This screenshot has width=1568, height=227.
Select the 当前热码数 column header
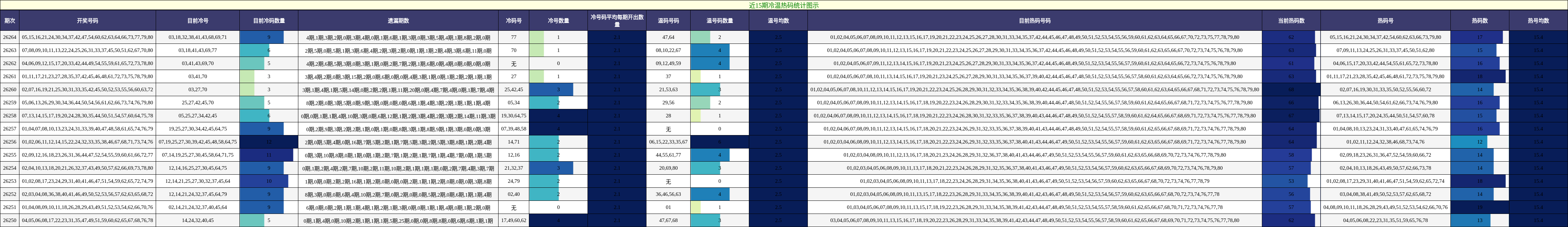pyautogui.click(x=1290, y=21)
